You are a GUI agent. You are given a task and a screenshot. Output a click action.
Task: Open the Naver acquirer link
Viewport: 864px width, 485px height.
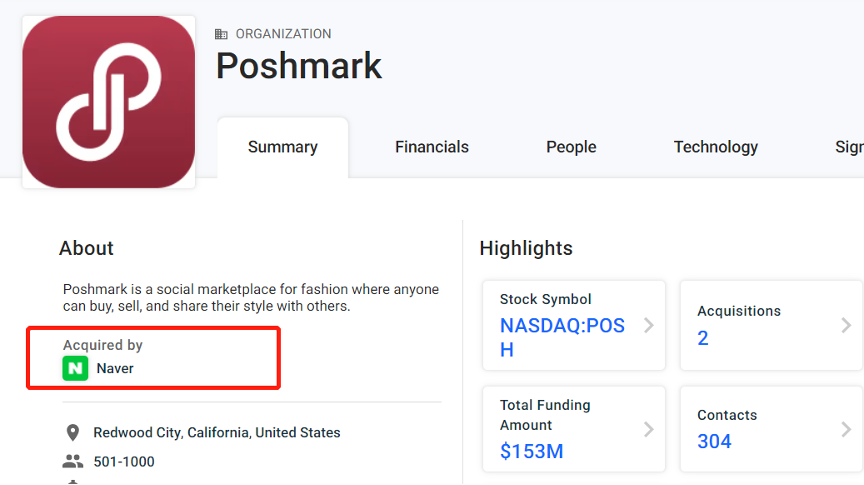point(115,368)
